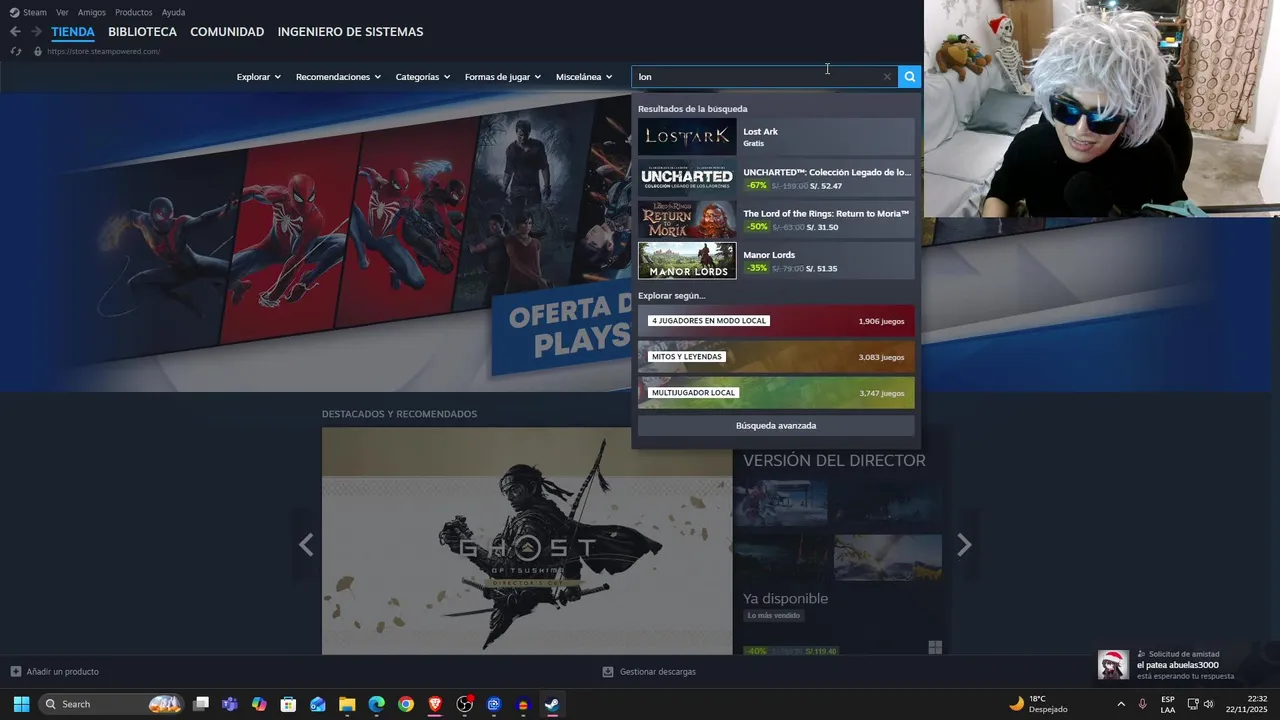Click the Manor Lords thumbnail image
This screenshot has height=720, width=1280.
(687, 261)
